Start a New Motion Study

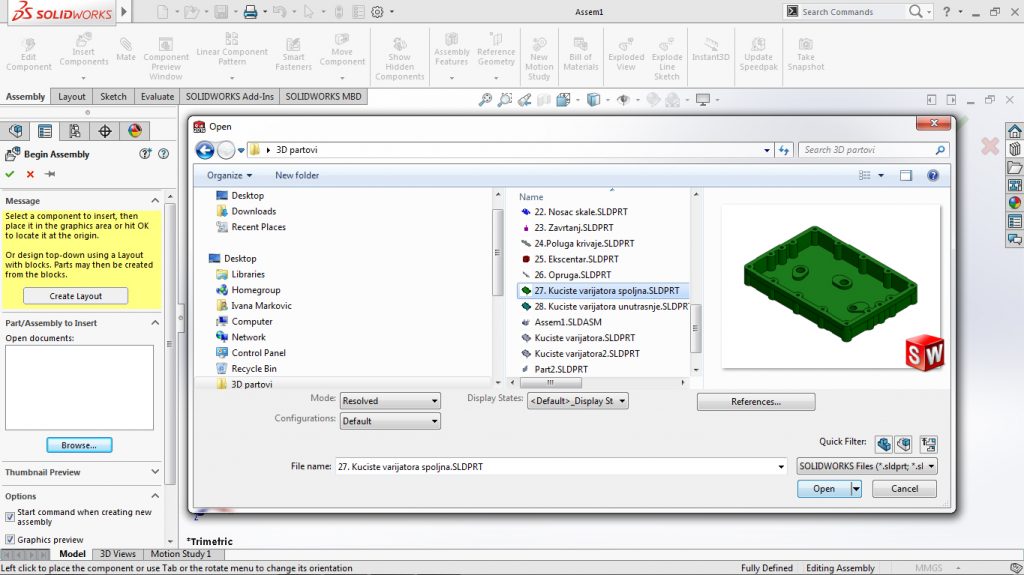[539, 58]
